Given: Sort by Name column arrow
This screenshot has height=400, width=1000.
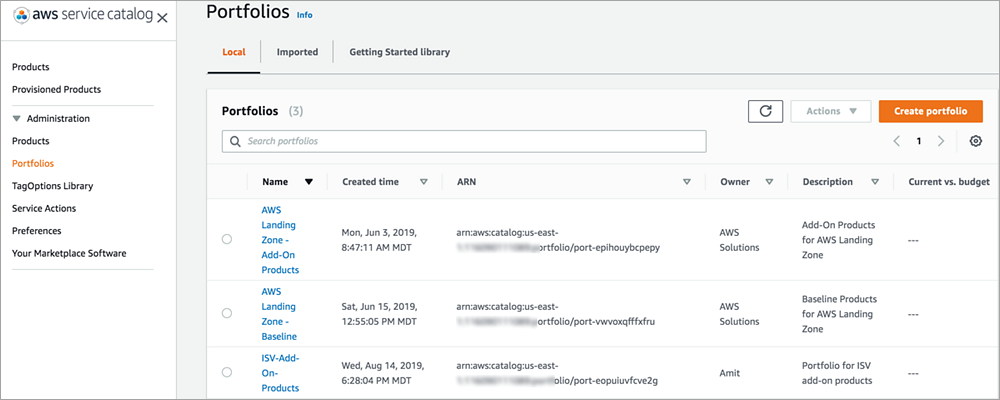Looking at the screenshot, I should (x=309, y=182).
